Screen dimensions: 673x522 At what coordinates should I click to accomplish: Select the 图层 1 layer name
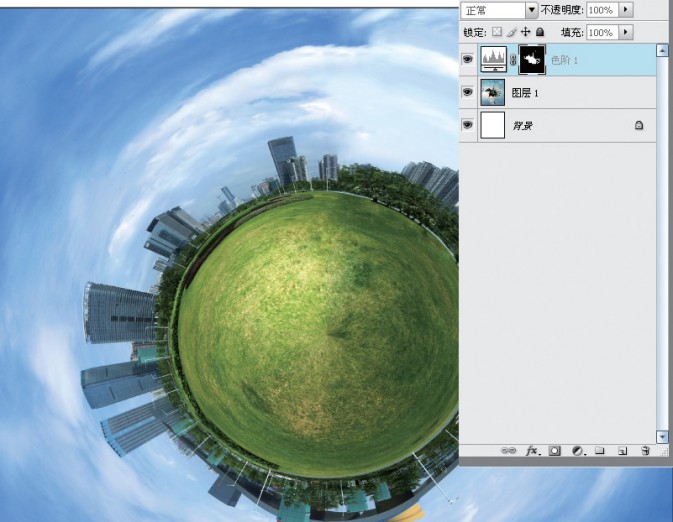(x=524, y=93)
